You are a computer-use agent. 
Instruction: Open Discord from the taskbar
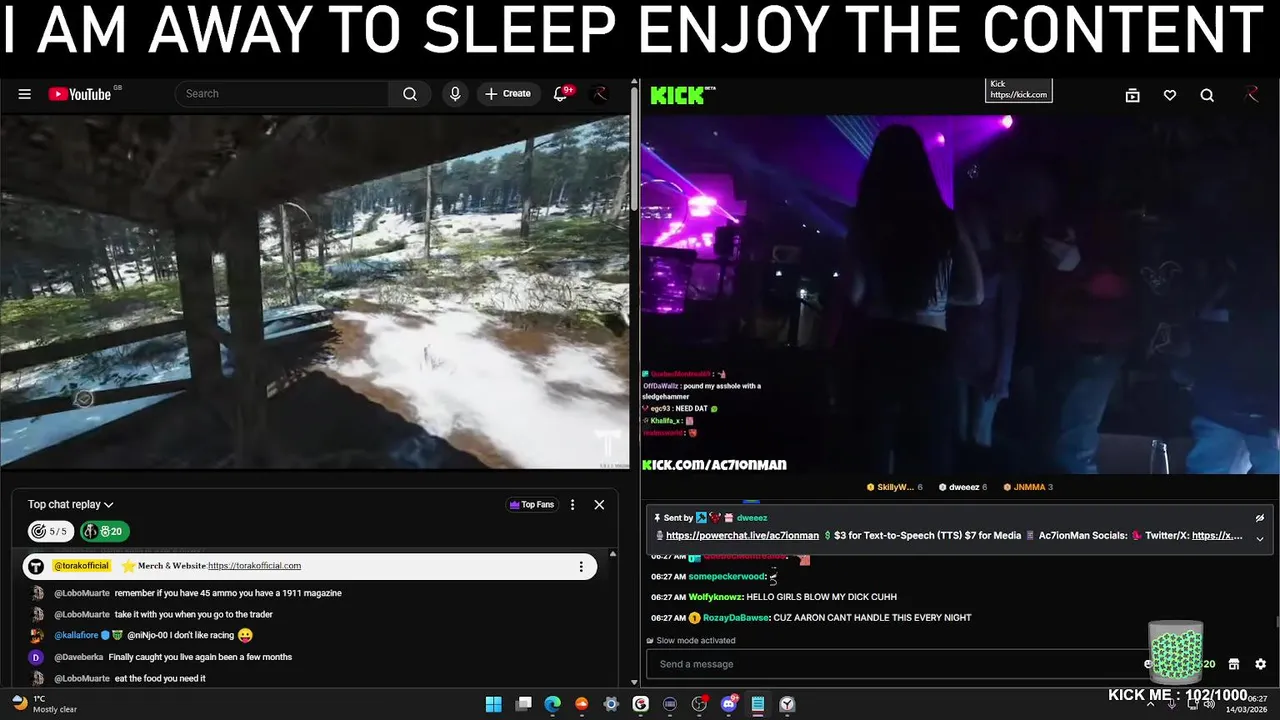(x=729, y=704)
